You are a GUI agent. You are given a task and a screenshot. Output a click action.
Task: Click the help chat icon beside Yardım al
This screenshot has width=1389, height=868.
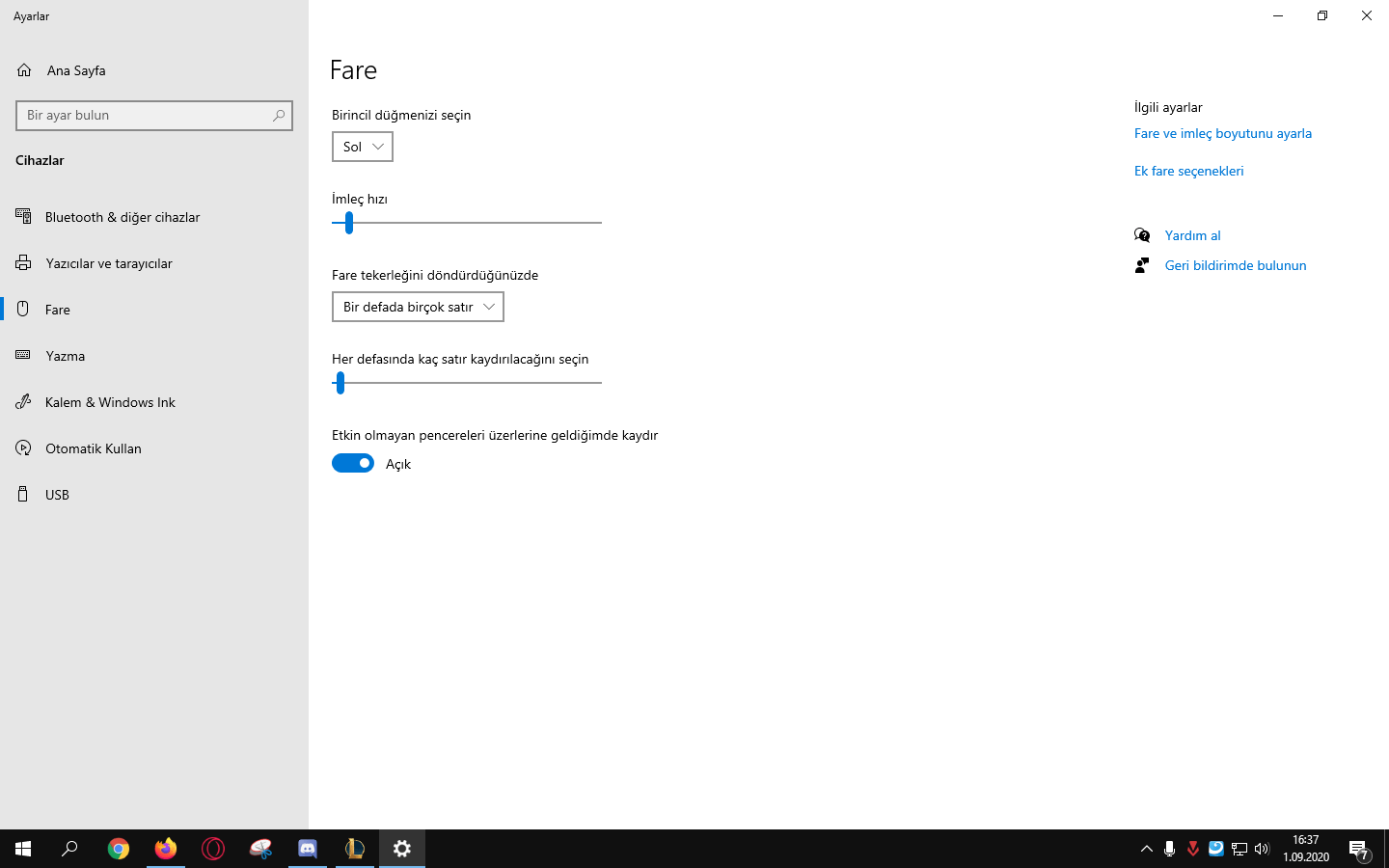tap(1142, 235)
